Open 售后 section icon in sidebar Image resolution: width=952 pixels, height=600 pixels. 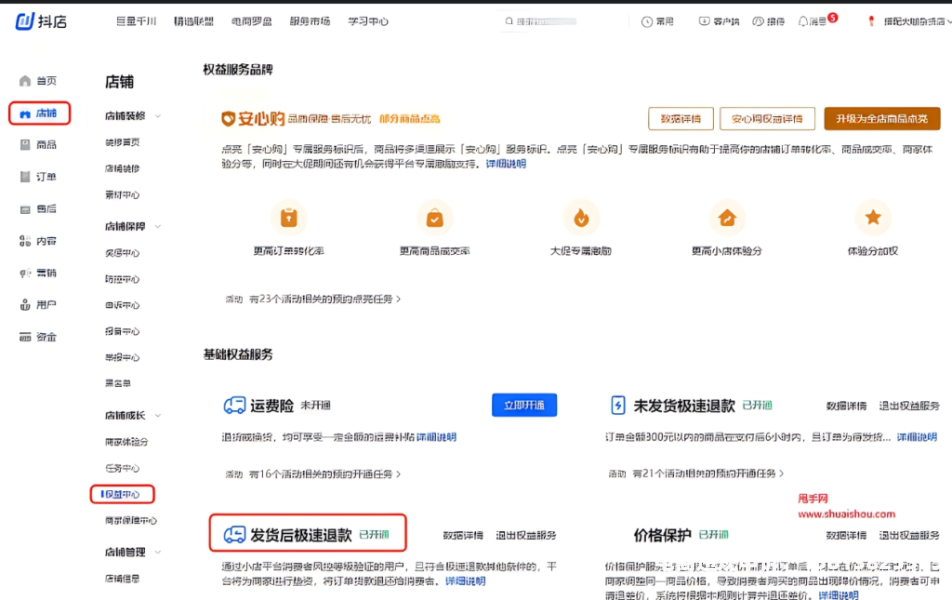pyautogui.click(x=26, y=209)
